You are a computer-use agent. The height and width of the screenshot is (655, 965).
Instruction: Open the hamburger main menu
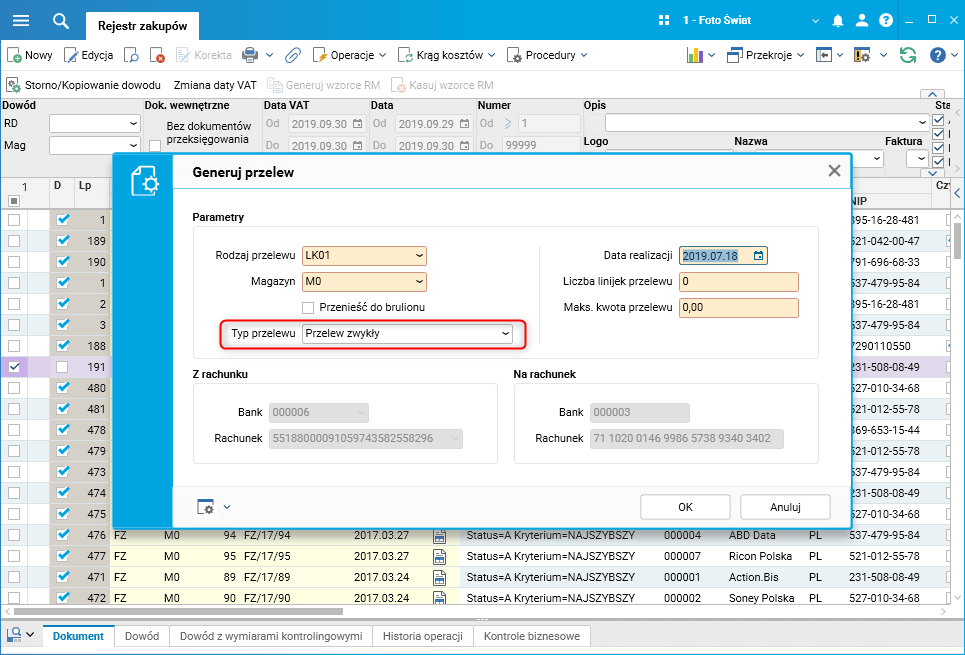(x=20, y=21)
